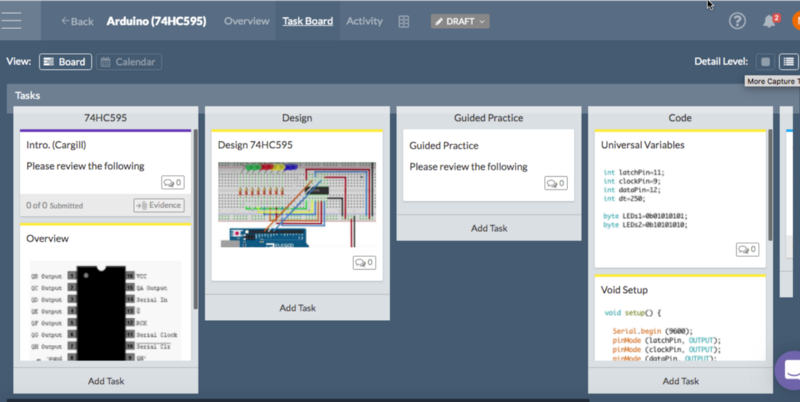This screenshot has height=402, width=800.
Task: Switch to Board view
Action: (65, 62)
